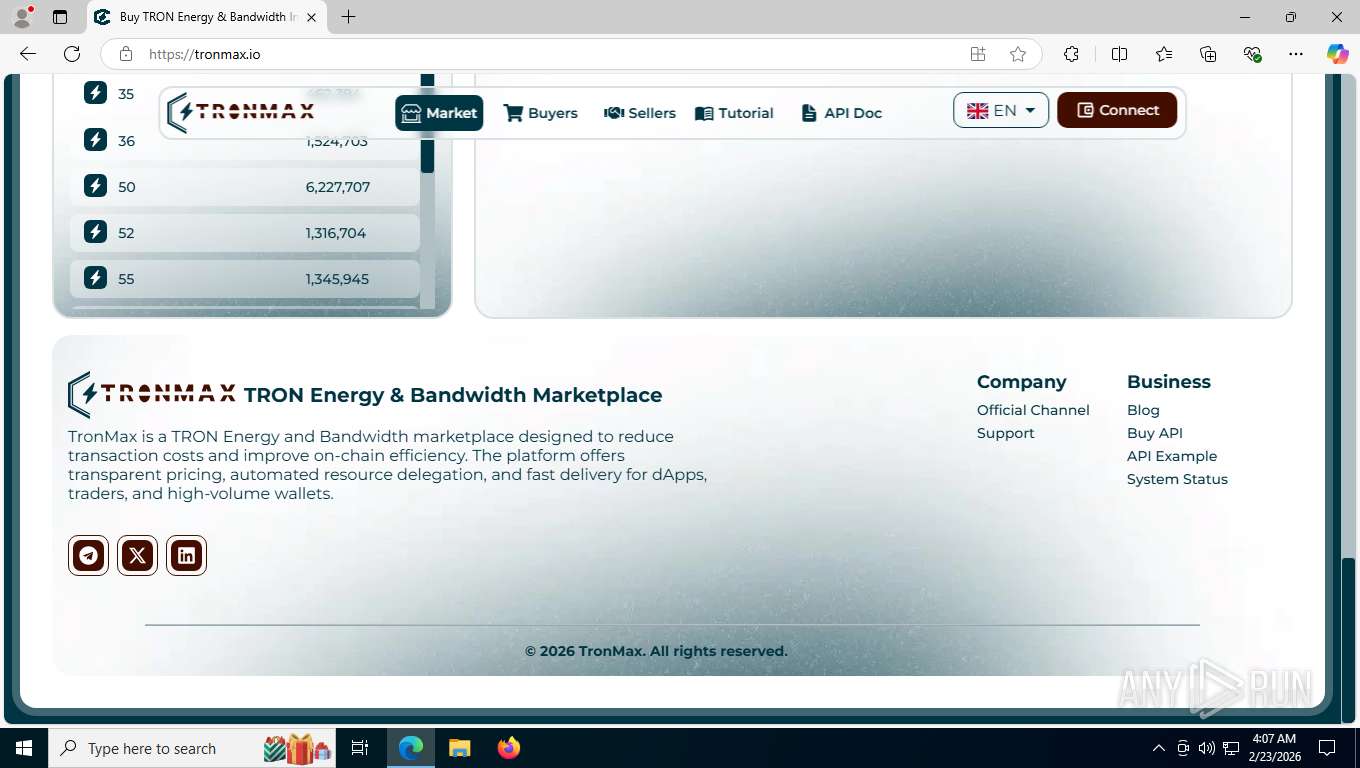Screen dimensions: 1360x768
Task: Open the Market nav tab
Action: pyautogui.click(x=439, y=113)
